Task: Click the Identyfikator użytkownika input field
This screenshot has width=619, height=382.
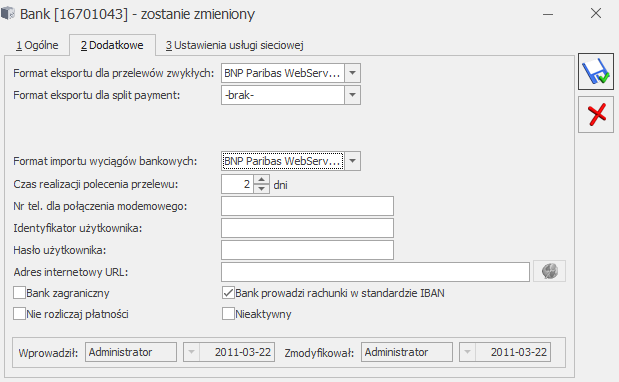Action: tap(307, 228)
